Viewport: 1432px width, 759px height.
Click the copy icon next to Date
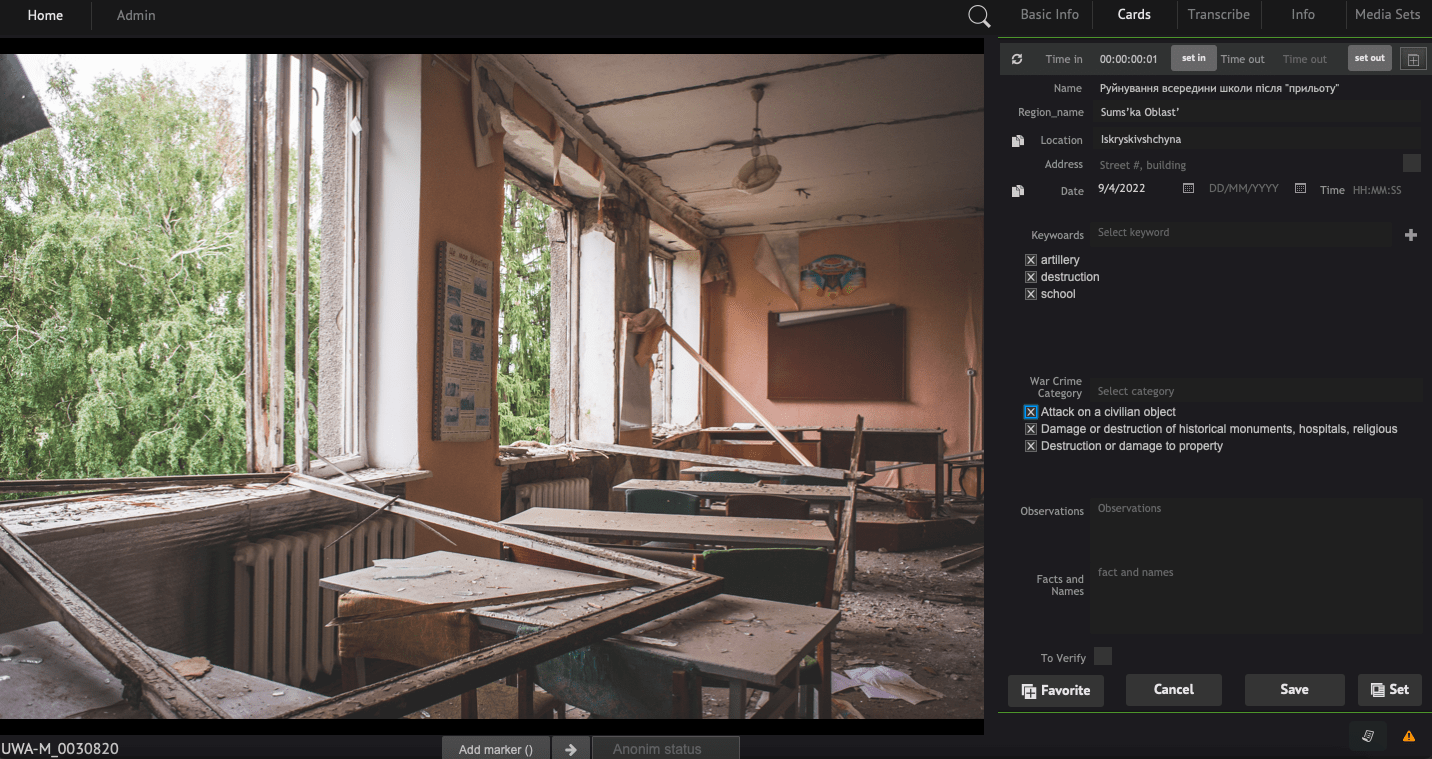[x=1018, y=191]
